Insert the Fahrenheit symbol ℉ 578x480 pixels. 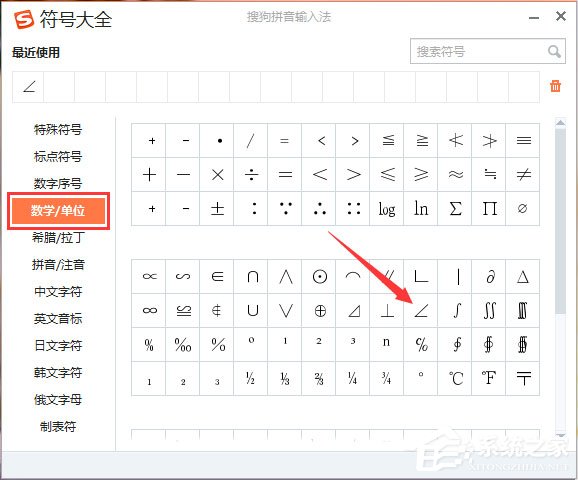point(489,378)
